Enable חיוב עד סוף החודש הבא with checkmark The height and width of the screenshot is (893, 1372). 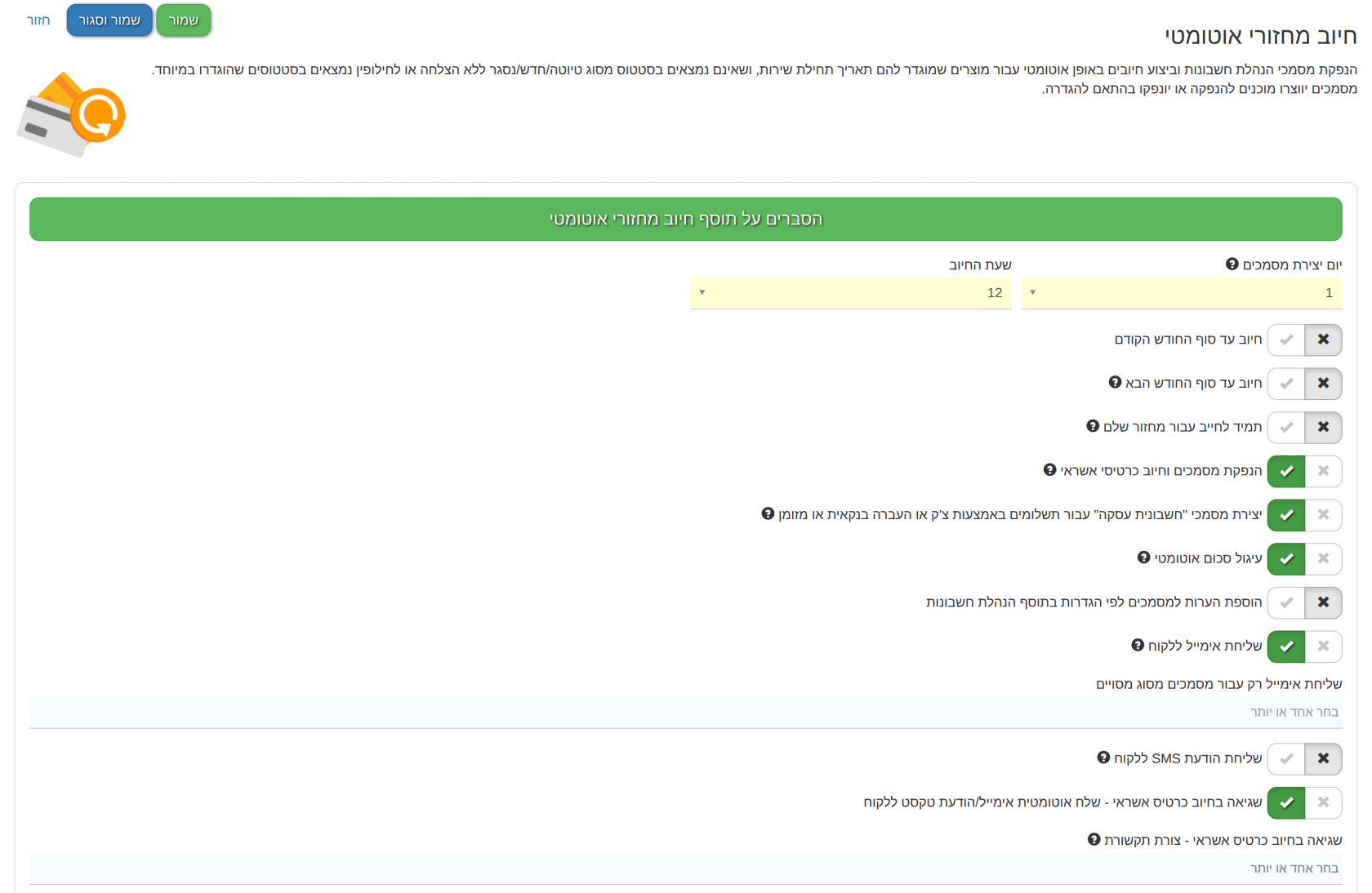tap(1286, 384)
